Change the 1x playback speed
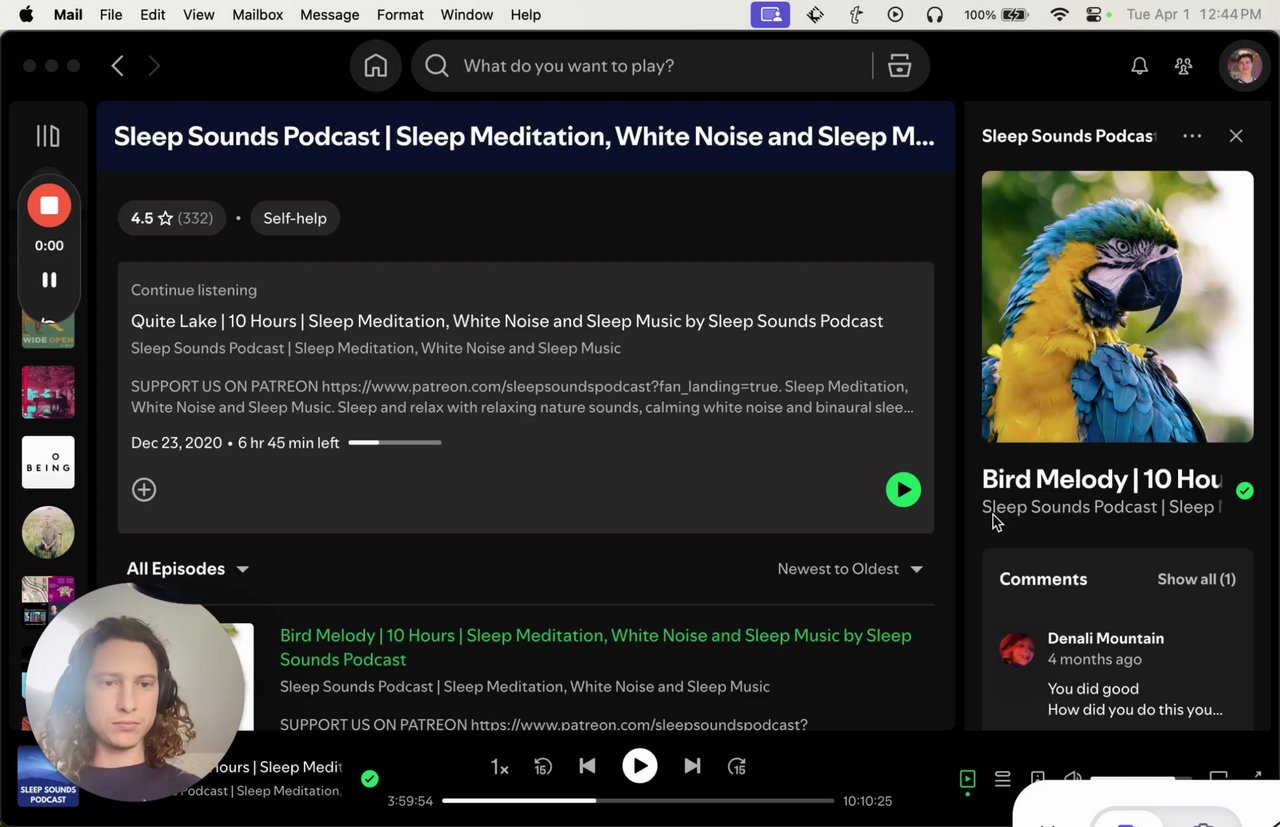The image size is (1280, 827). click(499, 767)
